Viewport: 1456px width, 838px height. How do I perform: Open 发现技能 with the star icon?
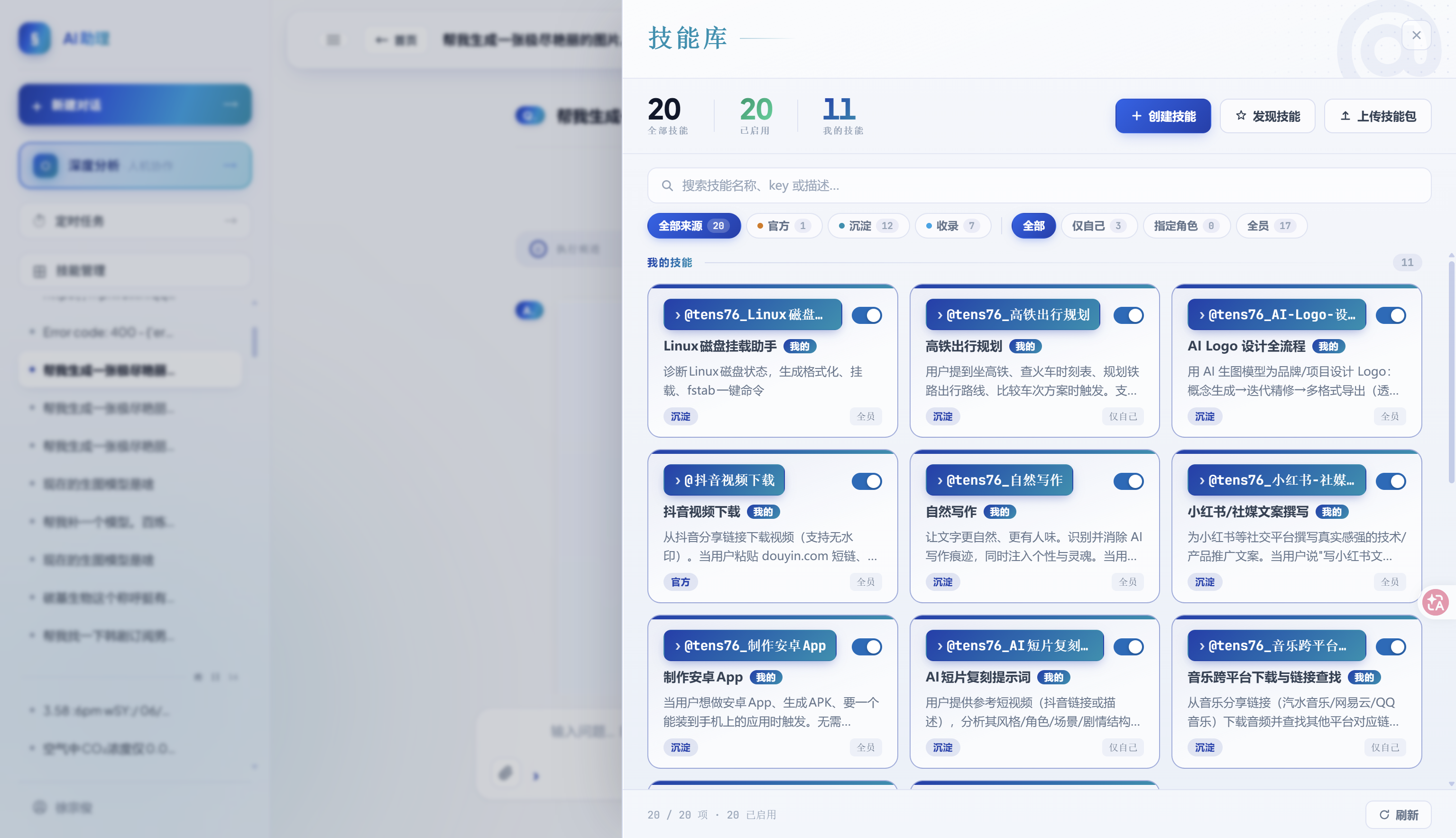click(1267, 116)
